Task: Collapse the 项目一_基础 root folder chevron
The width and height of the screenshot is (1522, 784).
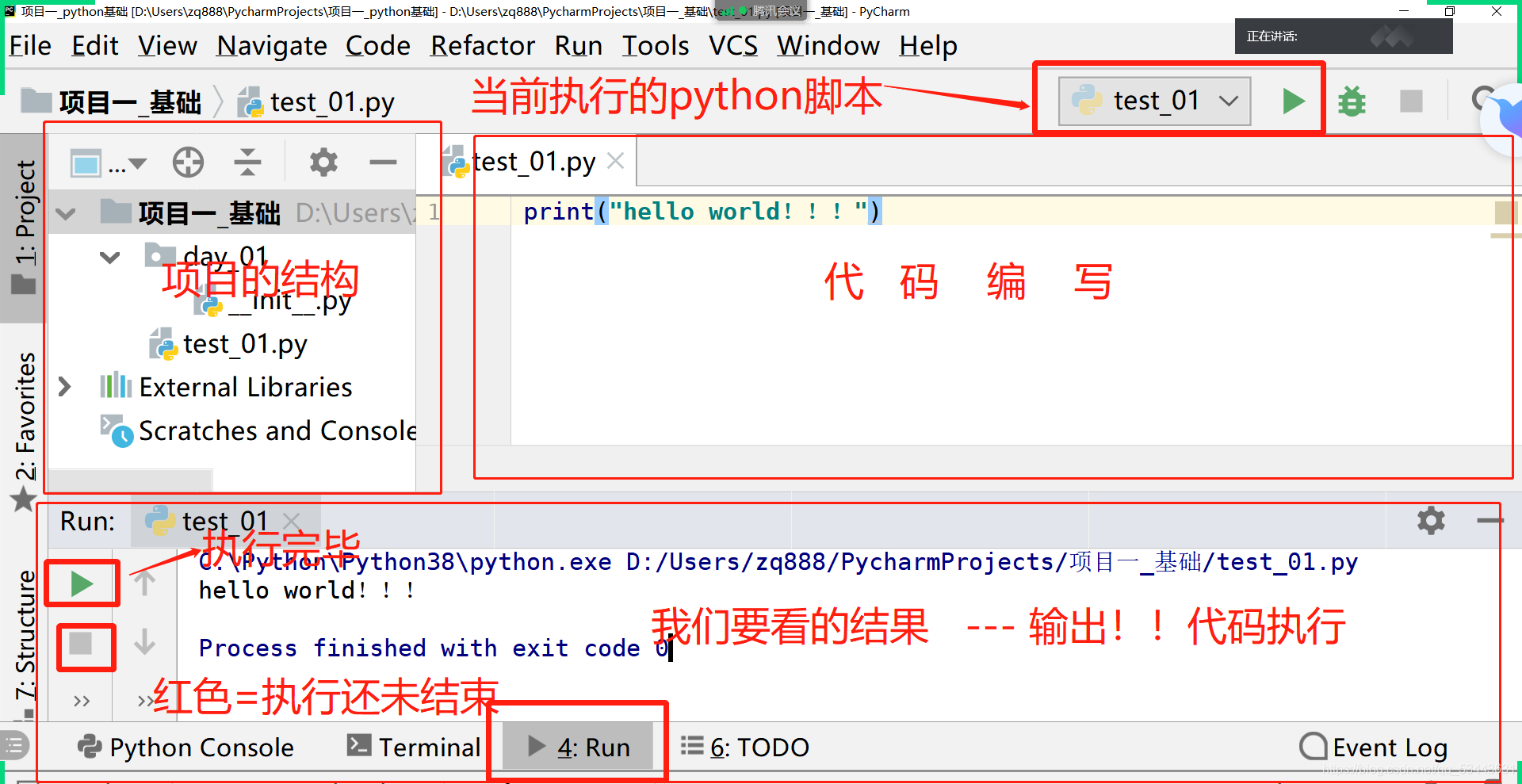Action: coord(67,213)
